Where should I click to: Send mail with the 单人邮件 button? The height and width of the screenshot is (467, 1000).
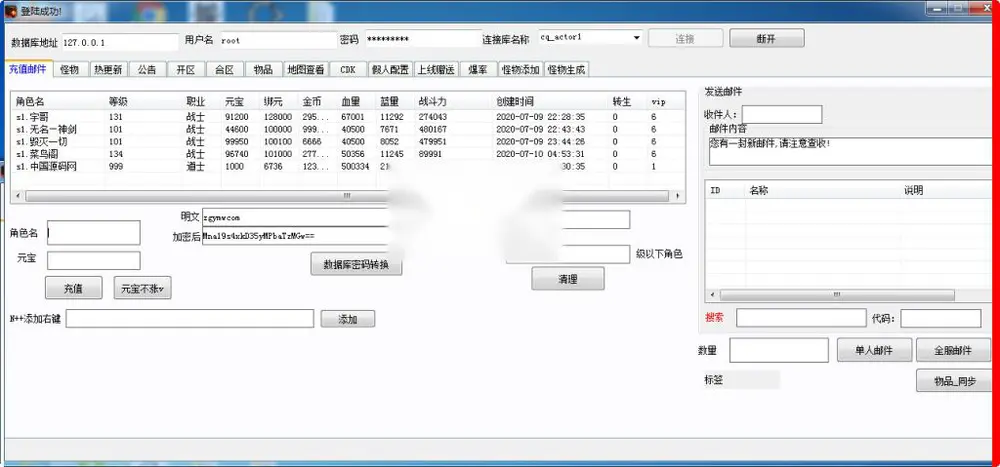click(x=874, y=350)
